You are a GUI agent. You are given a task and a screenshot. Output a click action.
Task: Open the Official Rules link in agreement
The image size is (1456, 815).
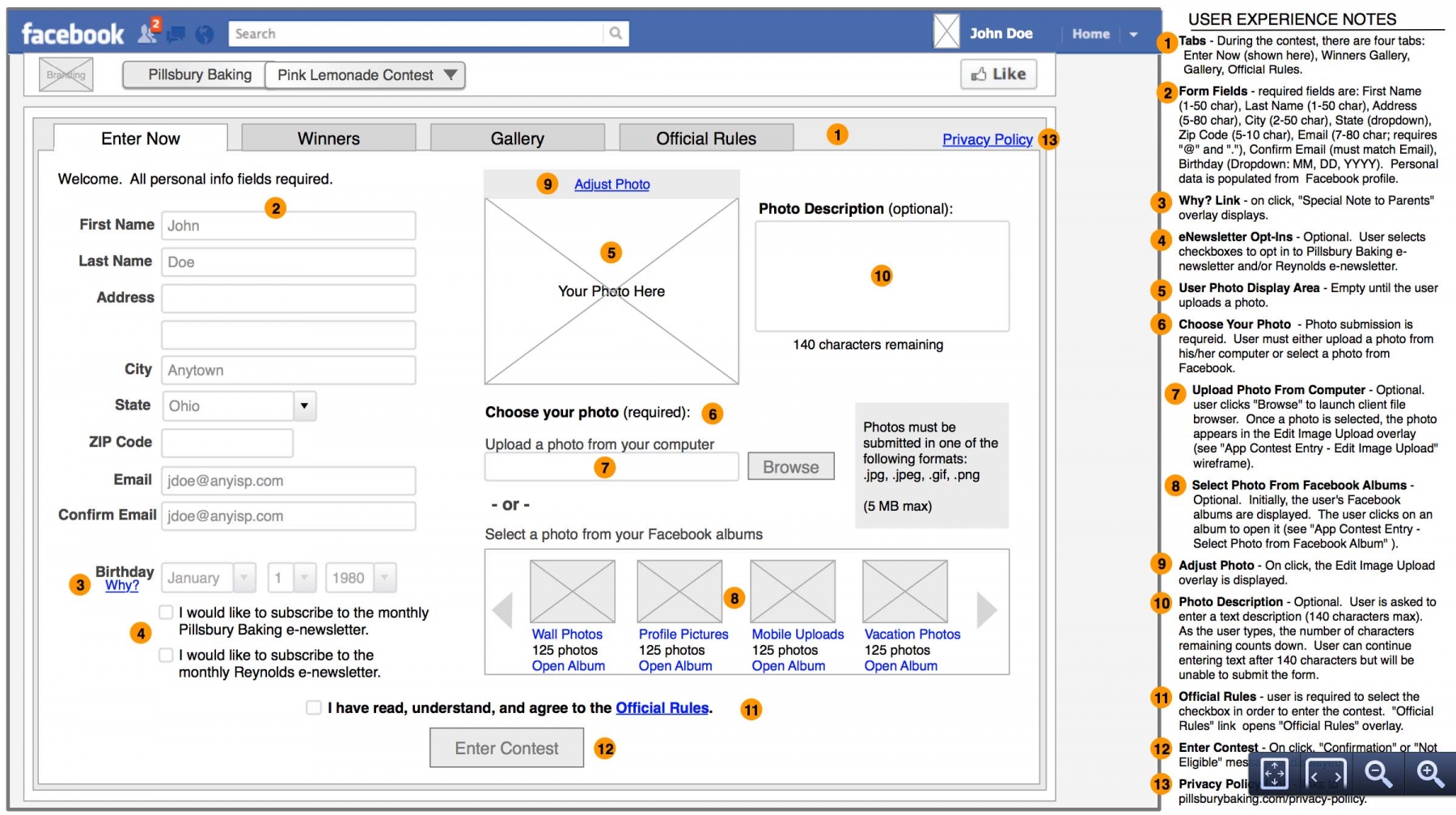pos(662,708)
